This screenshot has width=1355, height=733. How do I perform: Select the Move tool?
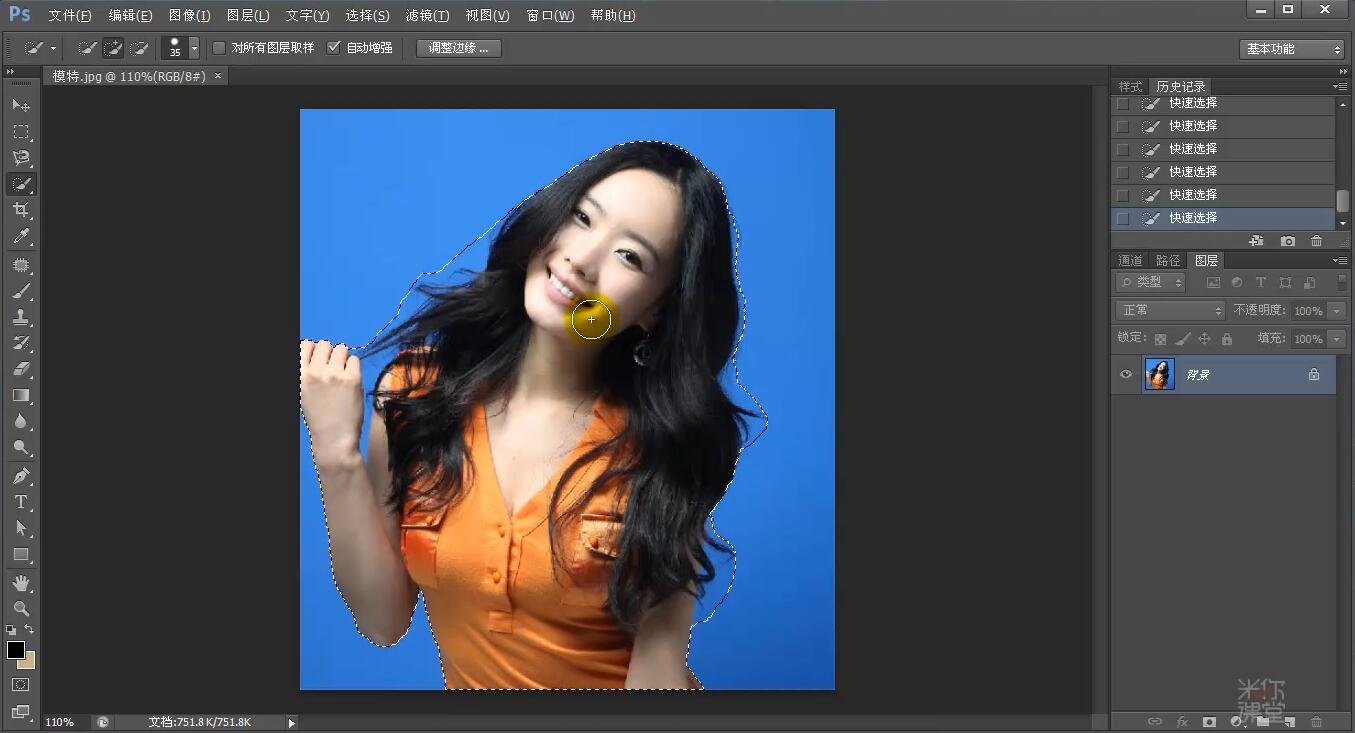point(21,104)
